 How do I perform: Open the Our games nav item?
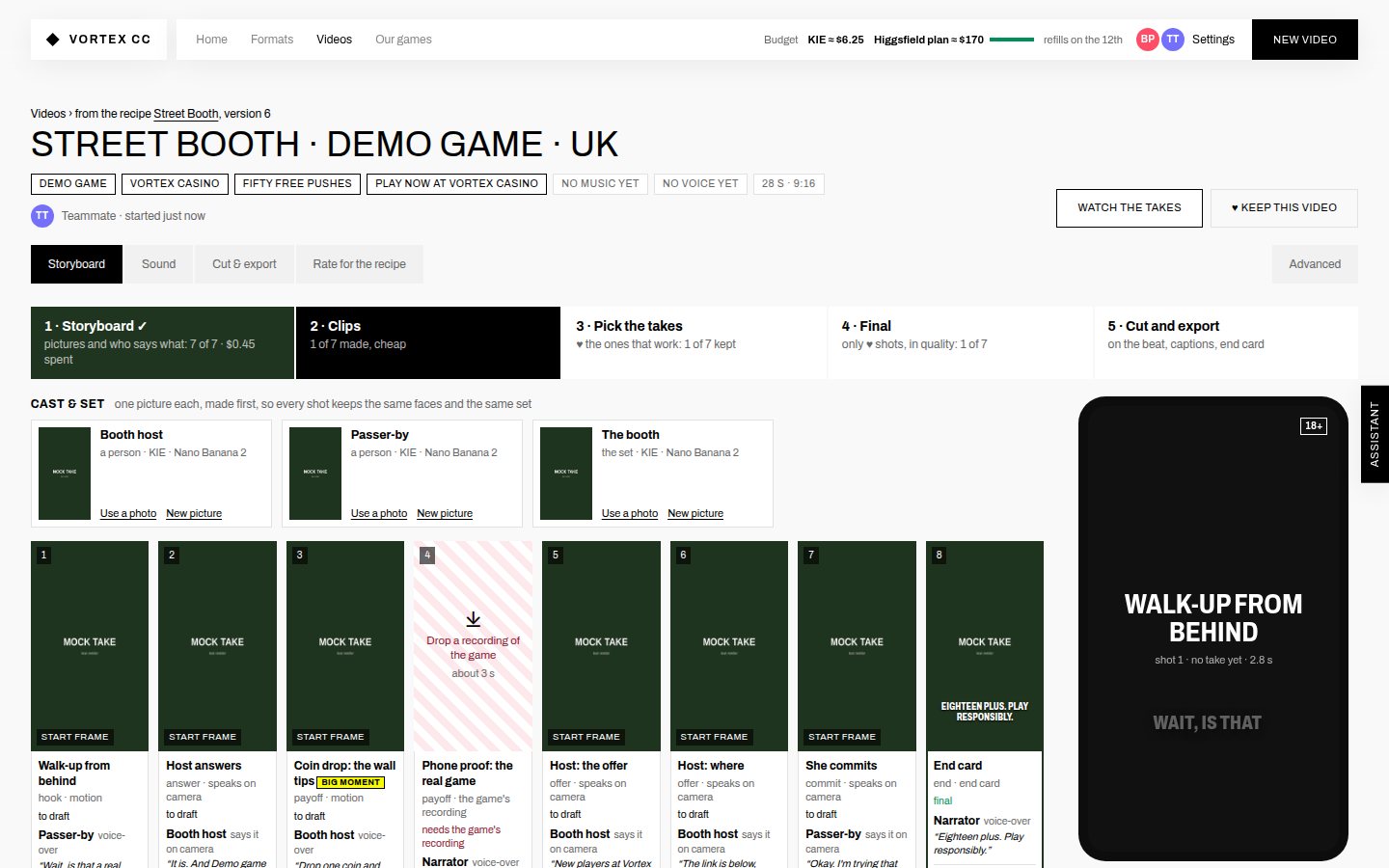[x=403, y=40]
